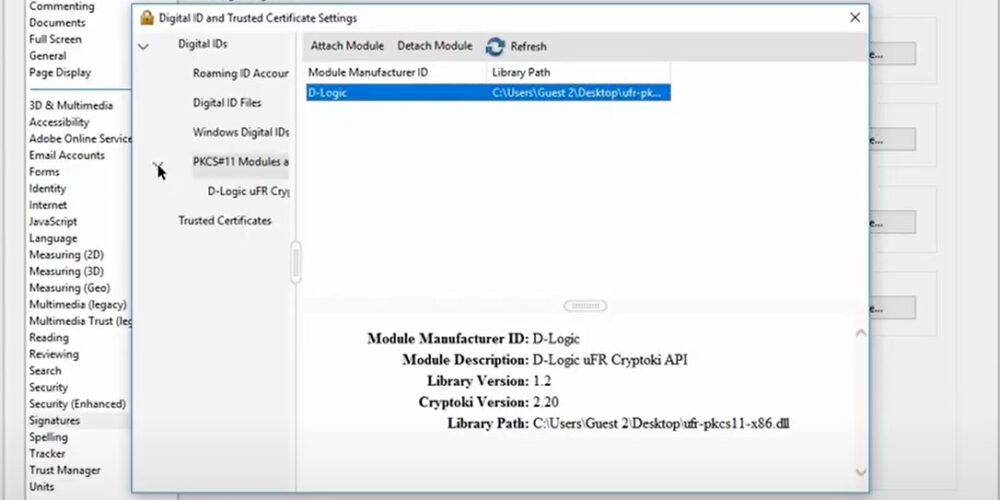
Task: Collapse the Digital IDs tree node
Action: [x=143, y=46]
